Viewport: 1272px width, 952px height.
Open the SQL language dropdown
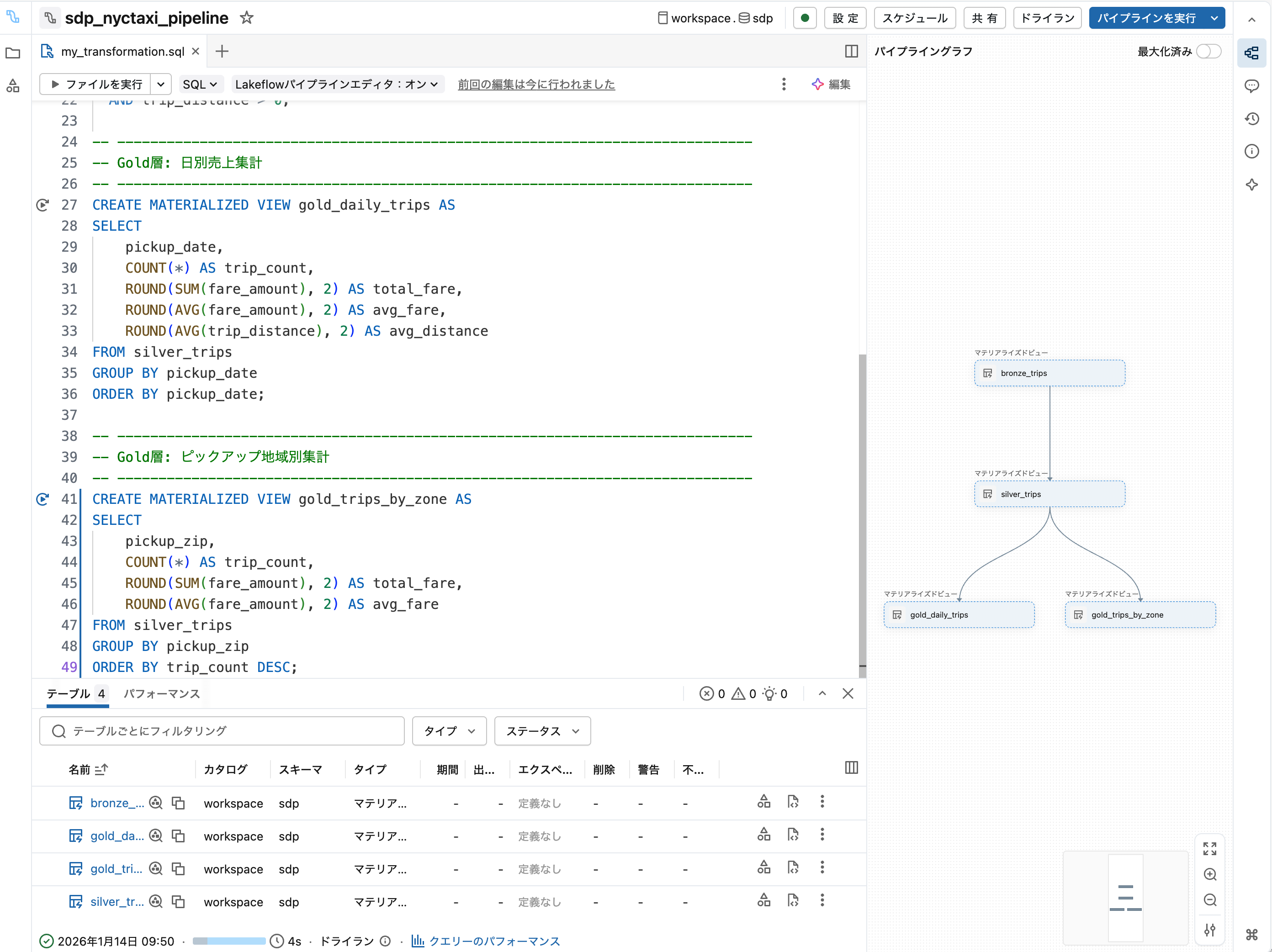(x=200, y=84)
